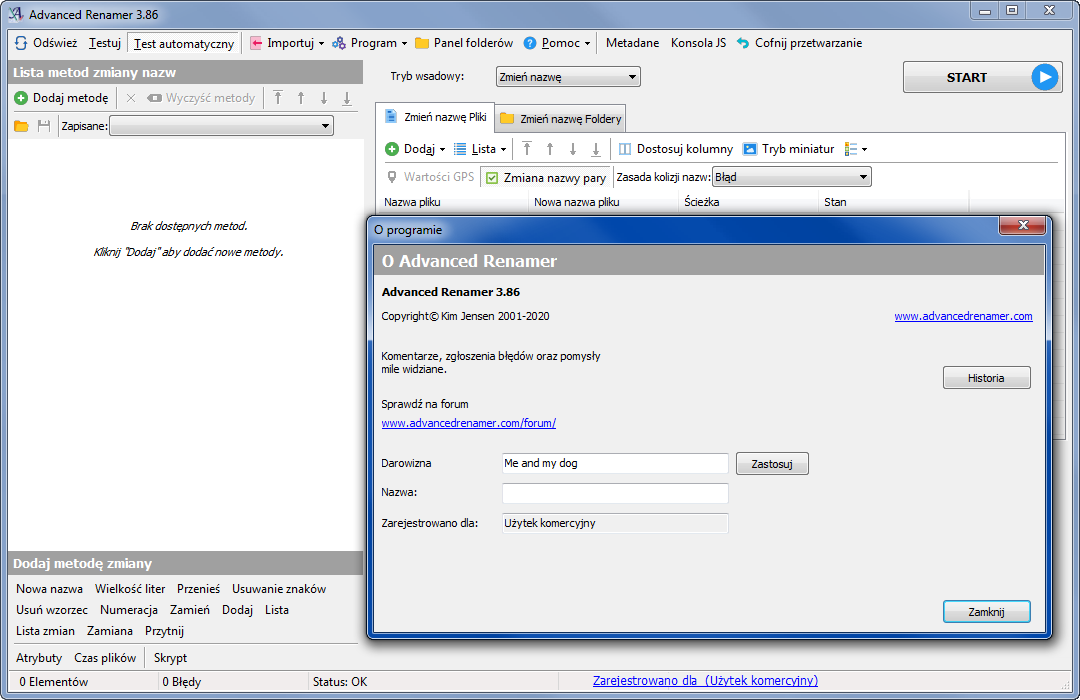Add Zamień method
1080x700 pixels.
coord(190,610)
